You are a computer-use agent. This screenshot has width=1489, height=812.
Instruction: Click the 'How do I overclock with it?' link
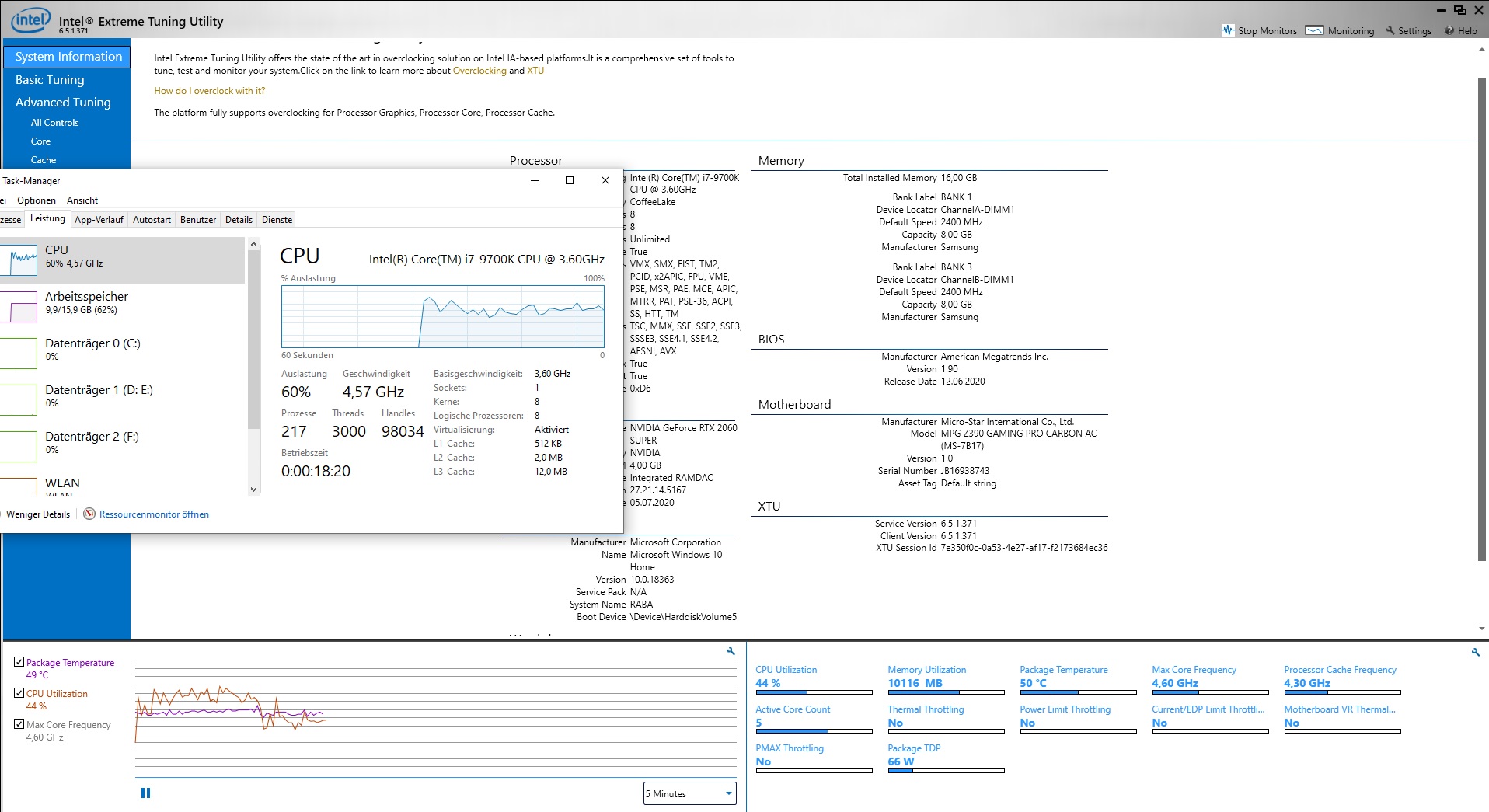(x=209, y=91)
